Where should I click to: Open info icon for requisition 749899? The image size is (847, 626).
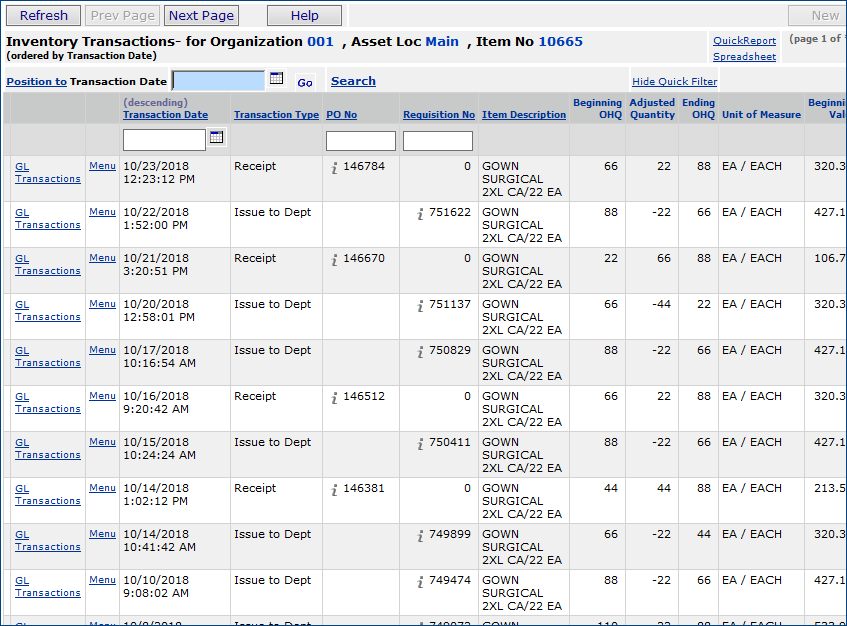[x=421, y=536]
